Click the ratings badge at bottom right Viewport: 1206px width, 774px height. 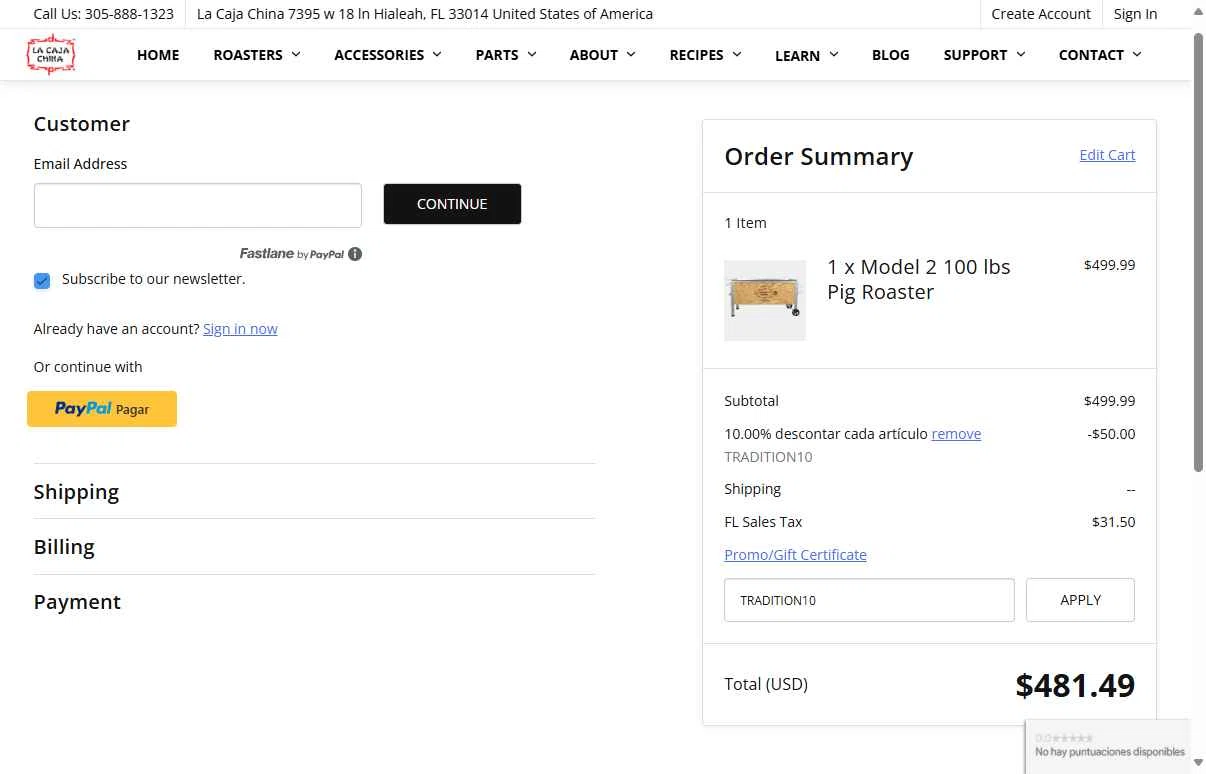pos(1108,746)
